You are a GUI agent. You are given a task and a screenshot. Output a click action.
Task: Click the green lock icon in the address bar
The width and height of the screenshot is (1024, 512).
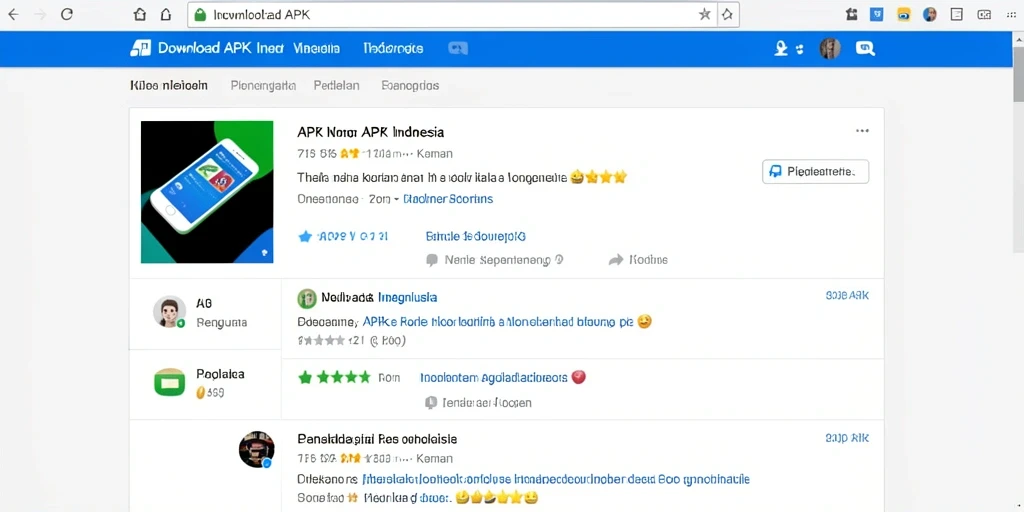click(x=200, y=14)
